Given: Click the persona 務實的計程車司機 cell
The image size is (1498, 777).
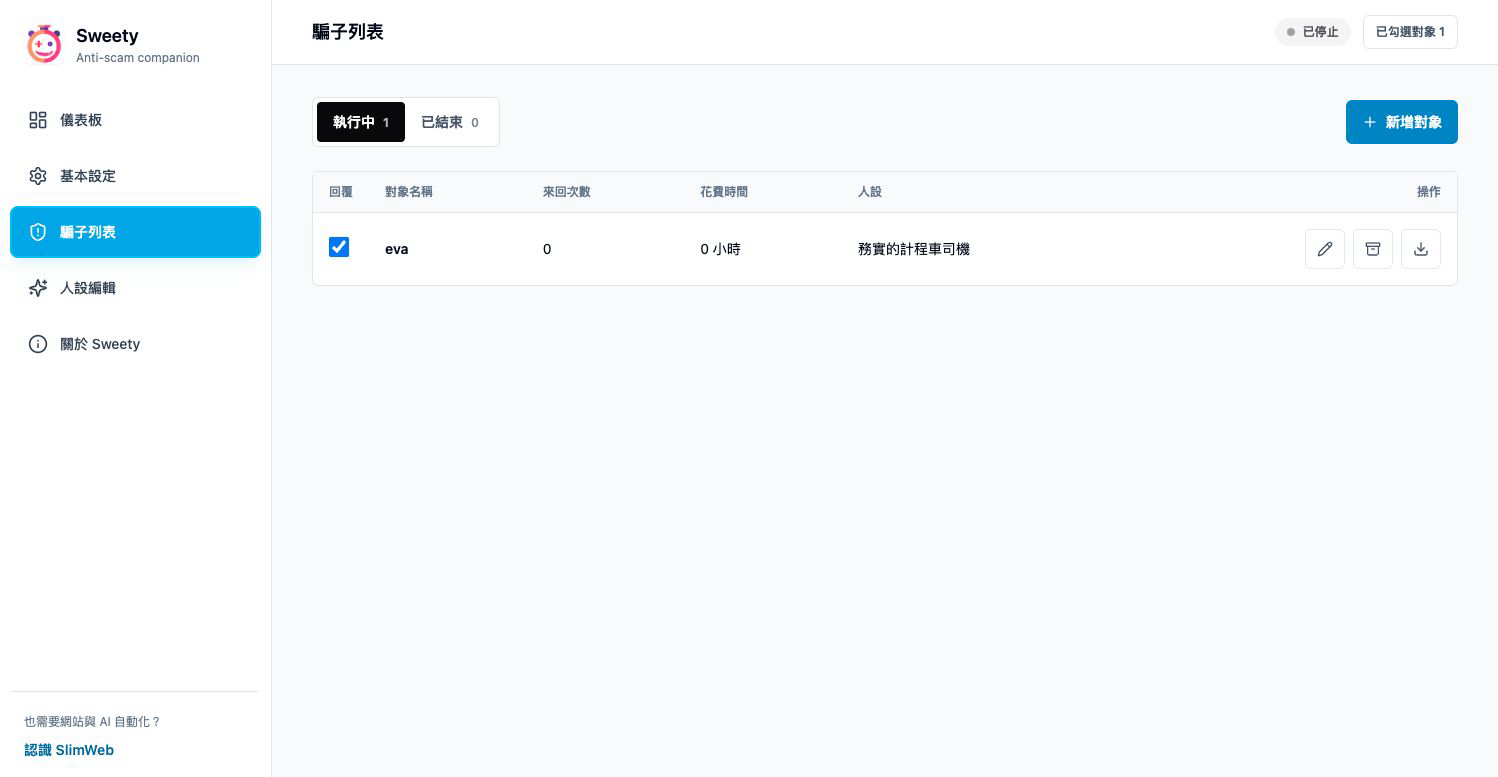Looking at the screenshot, I should (x=914, y=249).
